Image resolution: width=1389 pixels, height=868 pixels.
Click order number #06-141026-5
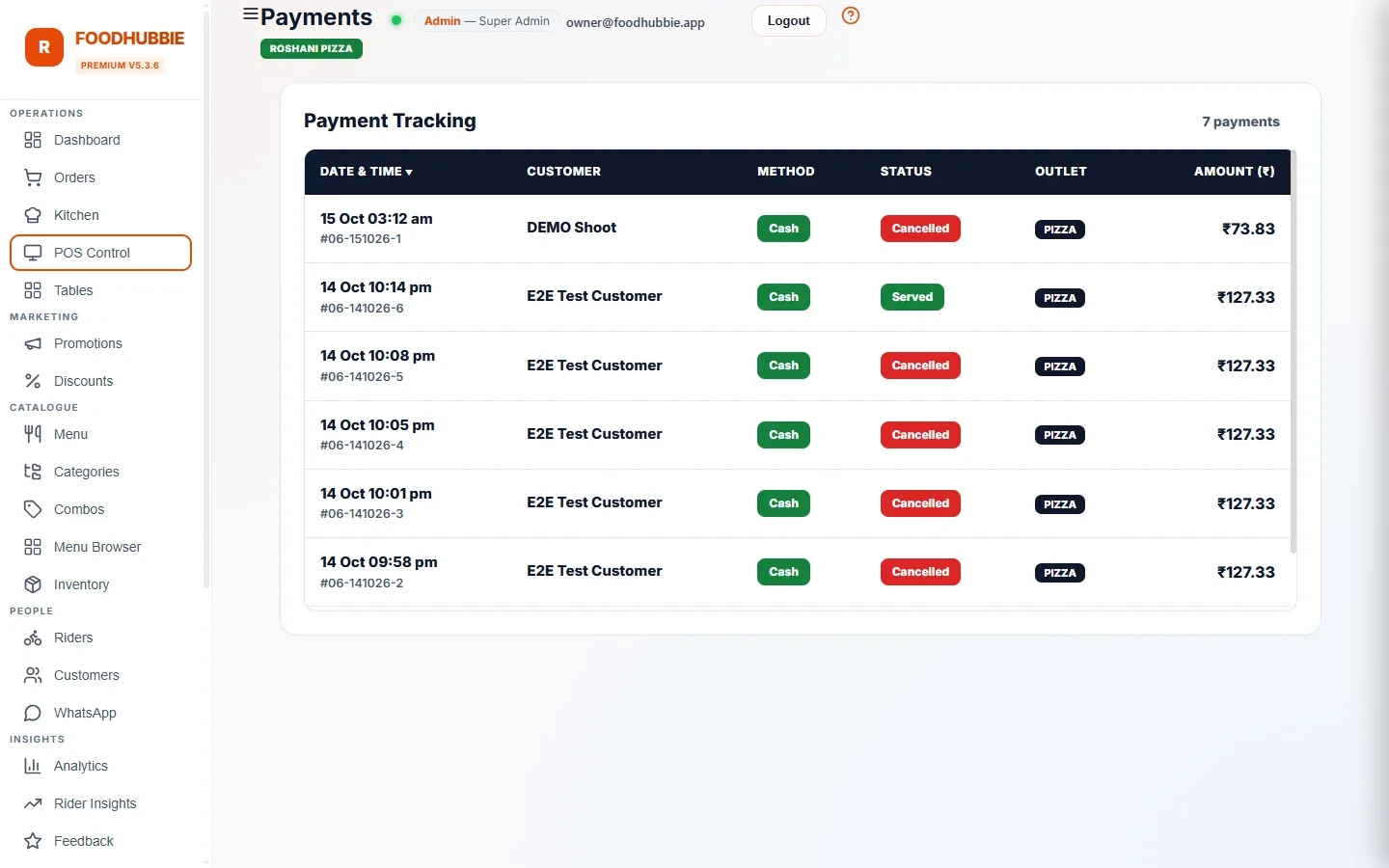[x=362, y=377]
